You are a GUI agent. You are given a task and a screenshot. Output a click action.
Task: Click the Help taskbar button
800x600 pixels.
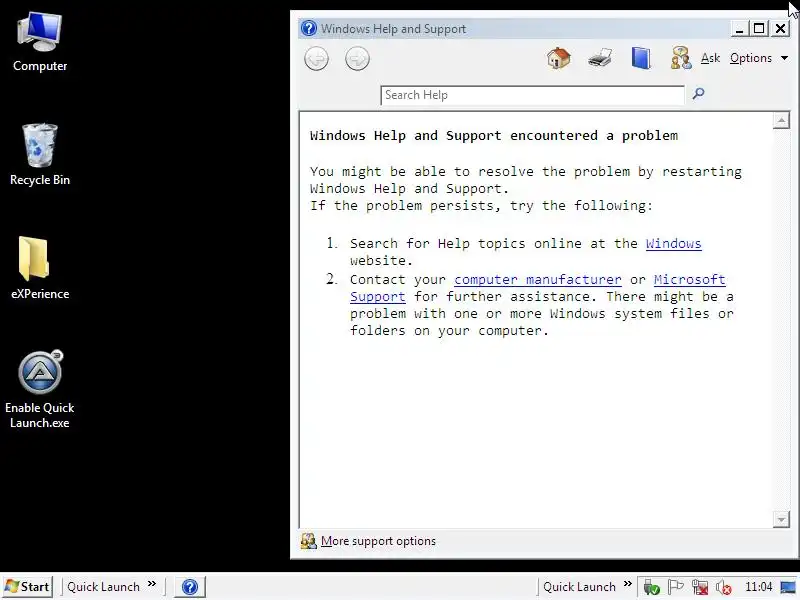click(190, 587)
